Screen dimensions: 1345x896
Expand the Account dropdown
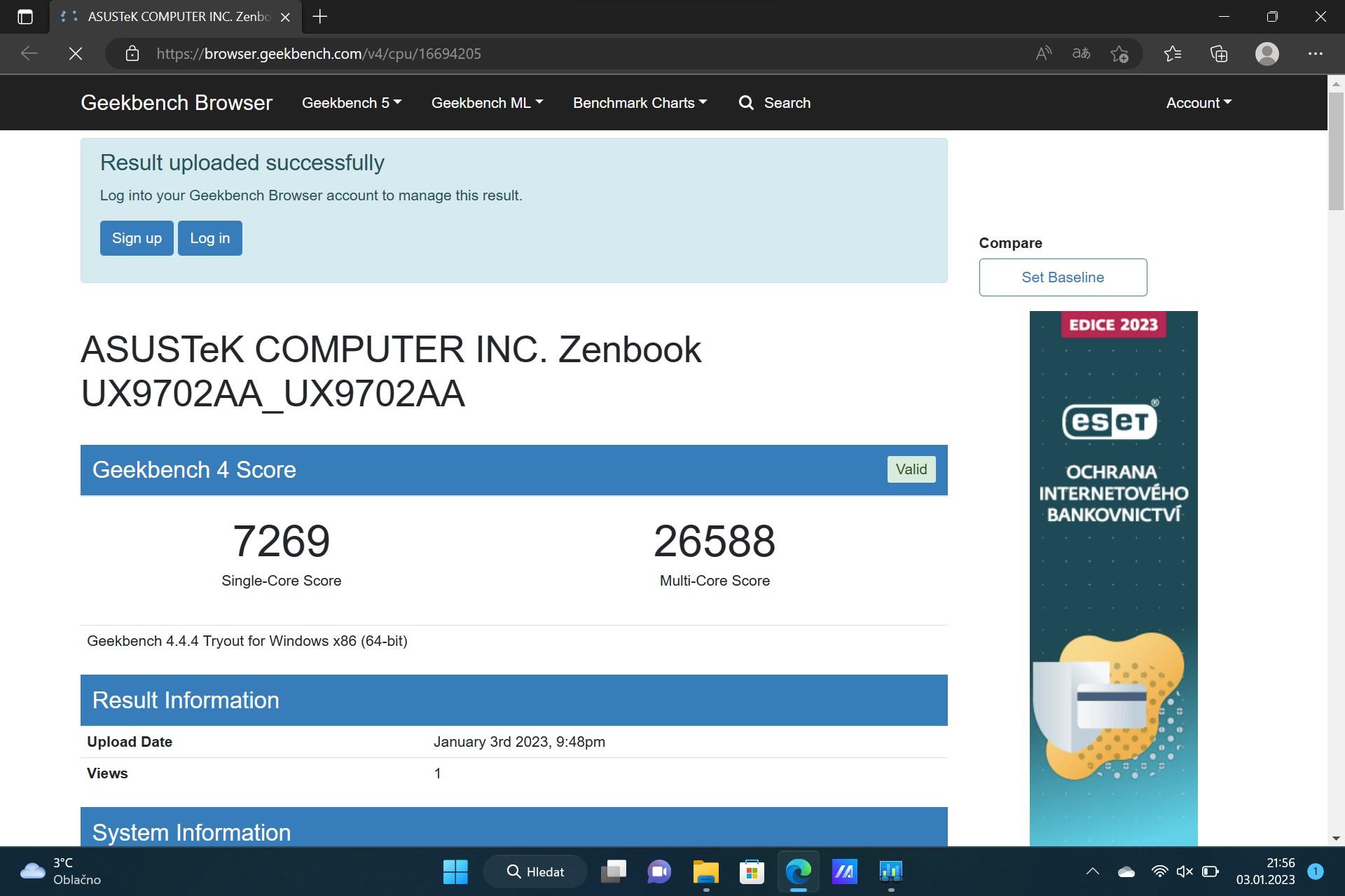tap(1199, 103)
